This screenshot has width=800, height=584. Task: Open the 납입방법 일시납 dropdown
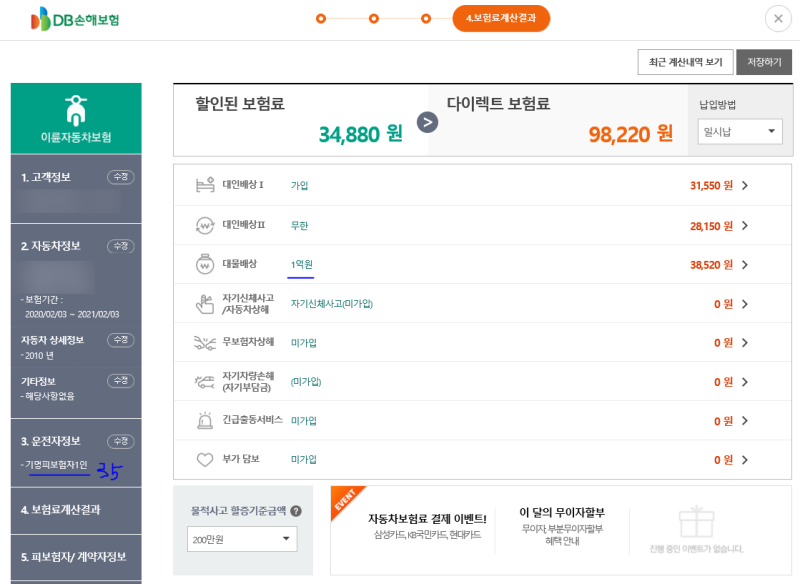click(740, 132)
